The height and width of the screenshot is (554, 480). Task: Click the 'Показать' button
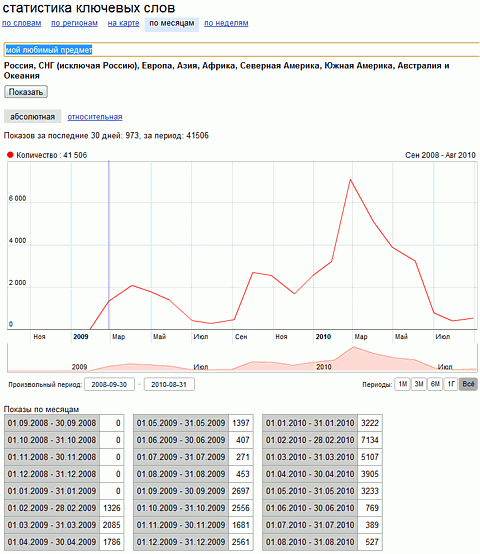[x=26, y=92]
